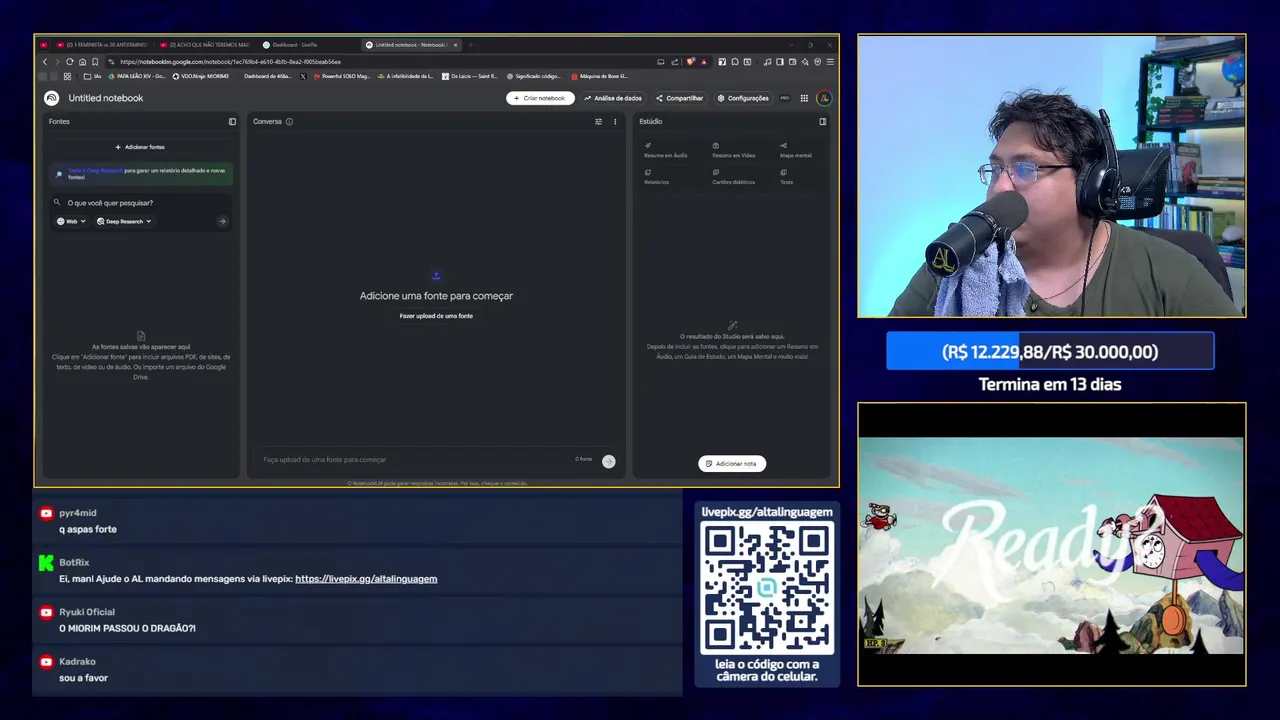Open the Conversa info icon
The height and width of the screenshot is (720, 1280).
coord(289,122)
